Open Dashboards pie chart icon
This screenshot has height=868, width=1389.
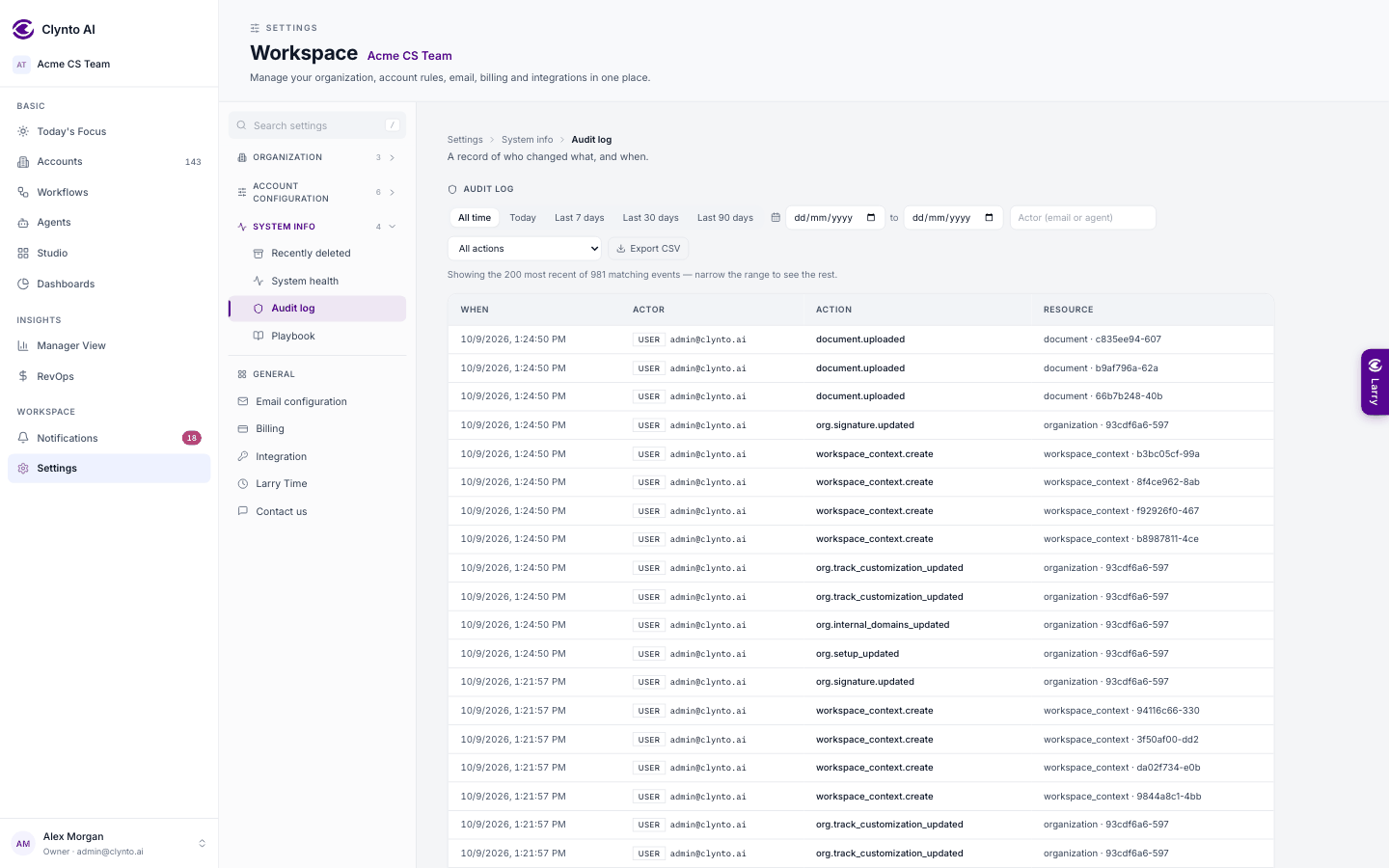tap(23, 284)
